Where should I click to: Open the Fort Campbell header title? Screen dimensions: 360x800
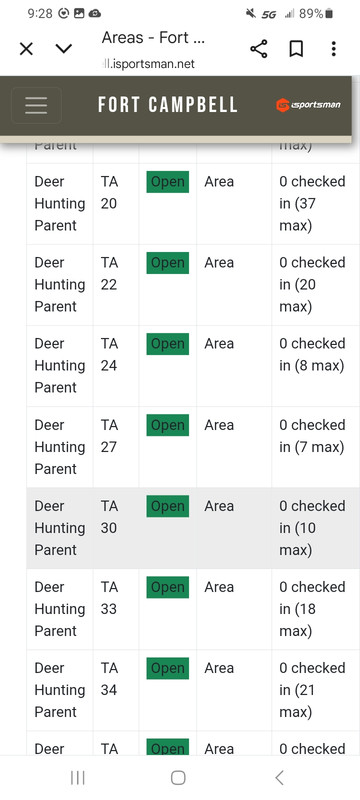pyautogui.click(x=168, y=105)
